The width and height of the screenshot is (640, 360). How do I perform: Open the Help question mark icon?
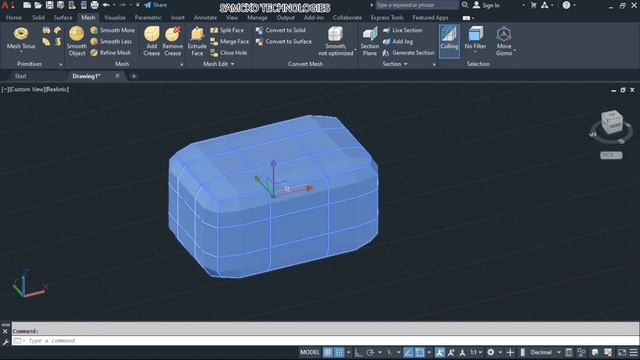point(566,5)
